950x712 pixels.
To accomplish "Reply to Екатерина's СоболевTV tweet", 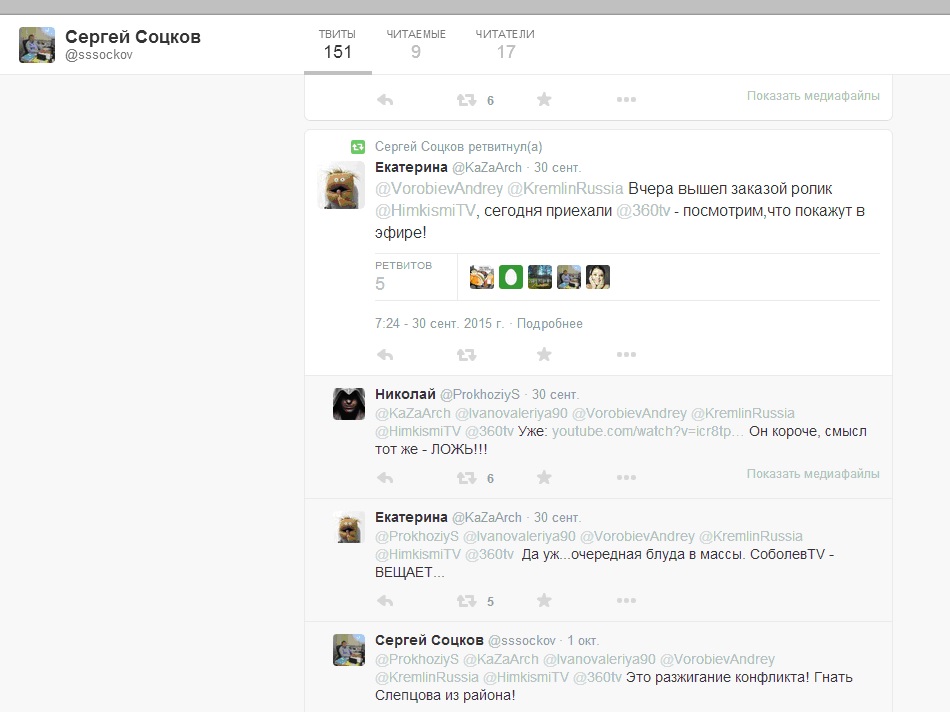I will pyautogui.click(x=385, y=601).
